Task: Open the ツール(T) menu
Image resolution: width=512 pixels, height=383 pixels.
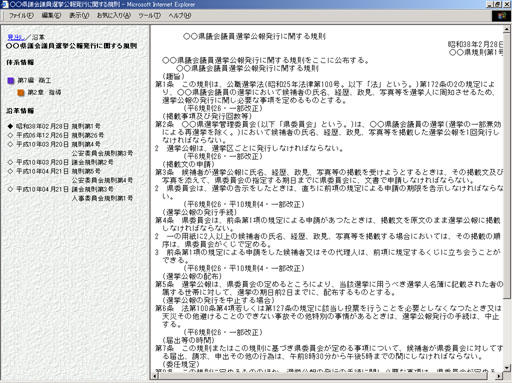Action: (149, 15)
